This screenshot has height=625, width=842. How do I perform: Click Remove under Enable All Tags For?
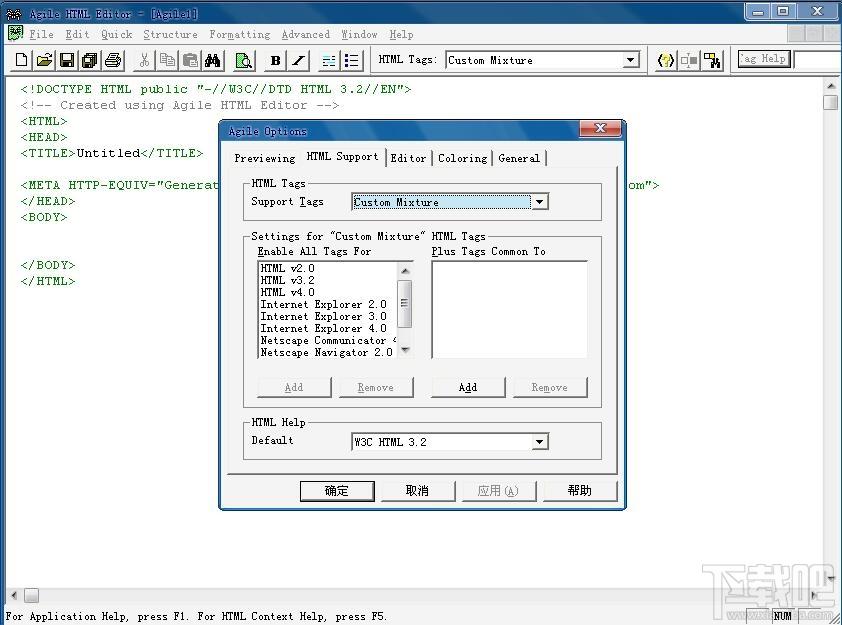[x=375, y=387]
